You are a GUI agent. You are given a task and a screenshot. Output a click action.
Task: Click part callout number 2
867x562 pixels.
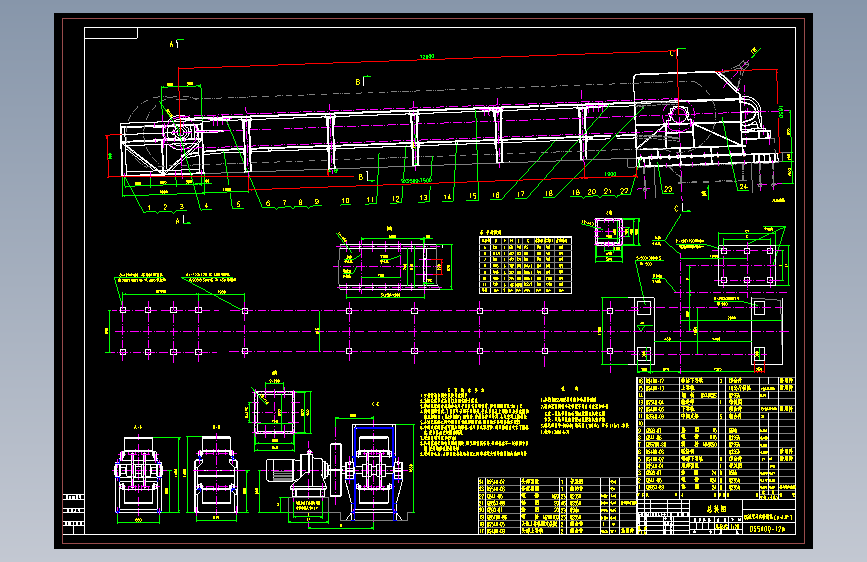165,207
